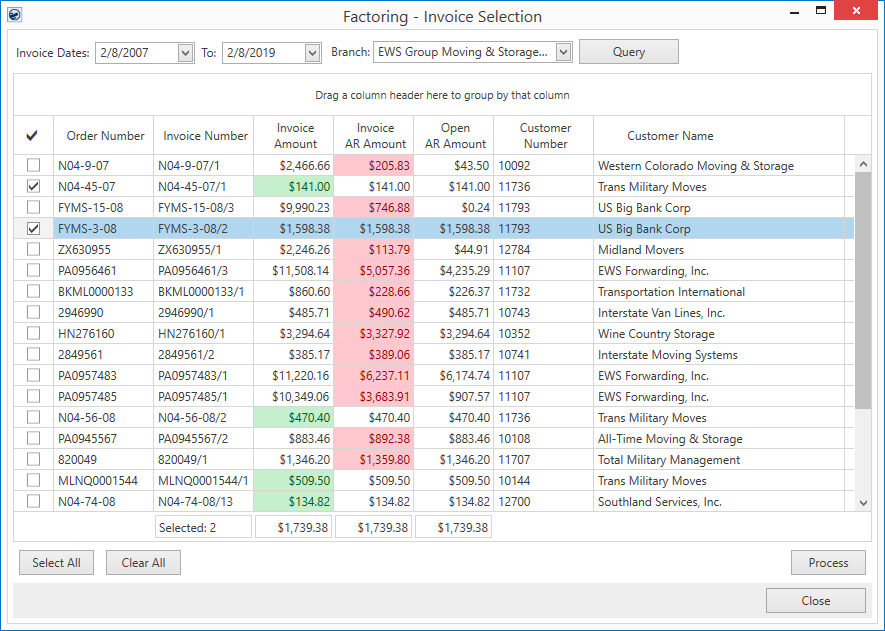Click the Invoice Number column header
885x631 pixels.
pyautogui.click(x=205, y=136)
